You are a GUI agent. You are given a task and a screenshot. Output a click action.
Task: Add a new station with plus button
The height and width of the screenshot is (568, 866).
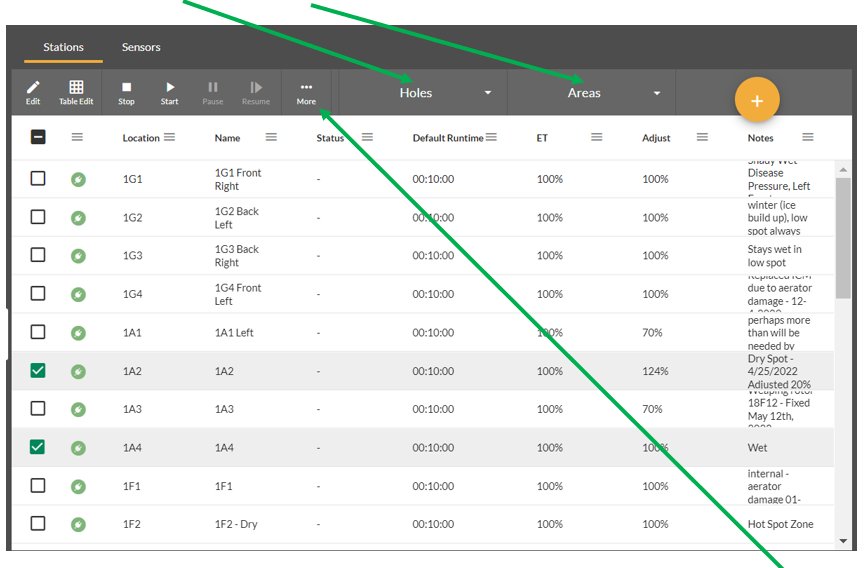point(757,100)
